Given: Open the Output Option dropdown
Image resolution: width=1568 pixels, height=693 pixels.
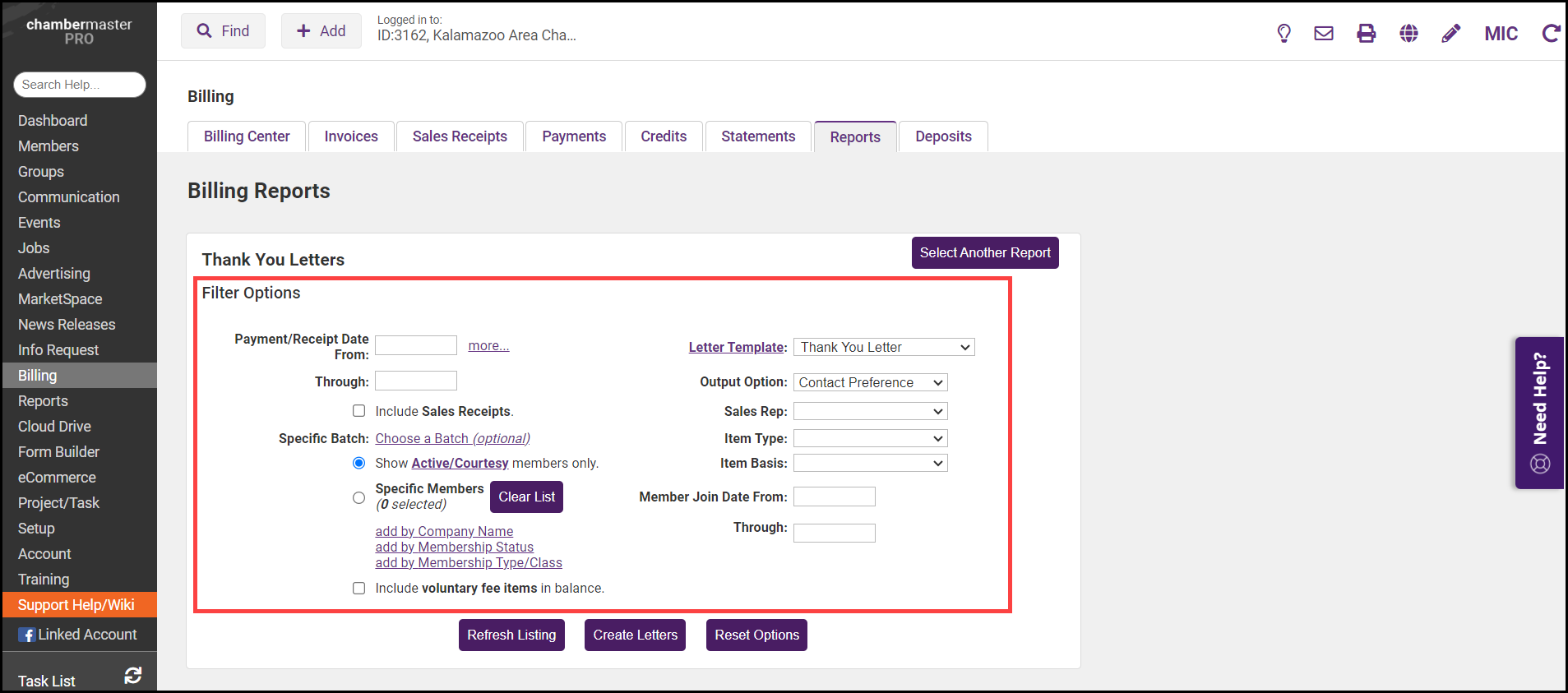Looking at the screenshot, I should pyautogui.click(x=870, y=383).
